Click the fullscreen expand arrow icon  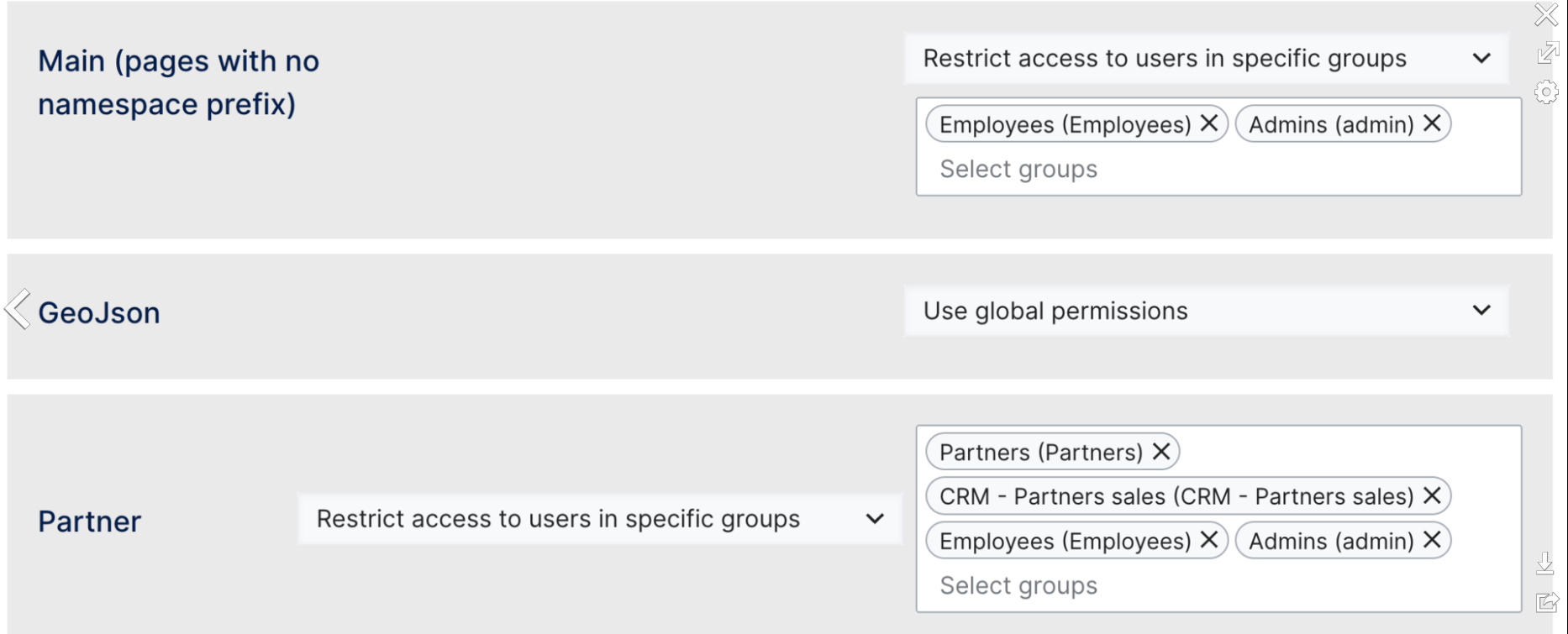click(x=1547, y=53)
